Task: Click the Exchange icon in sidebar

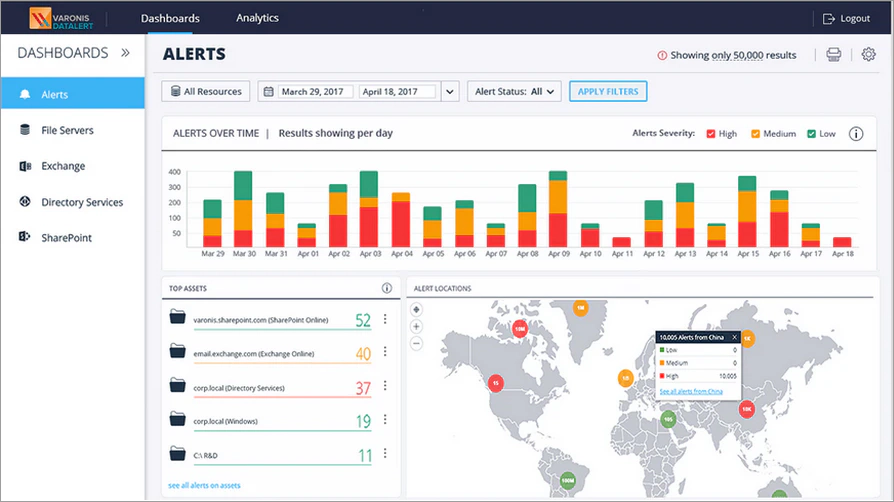Action: coord(25,166)
